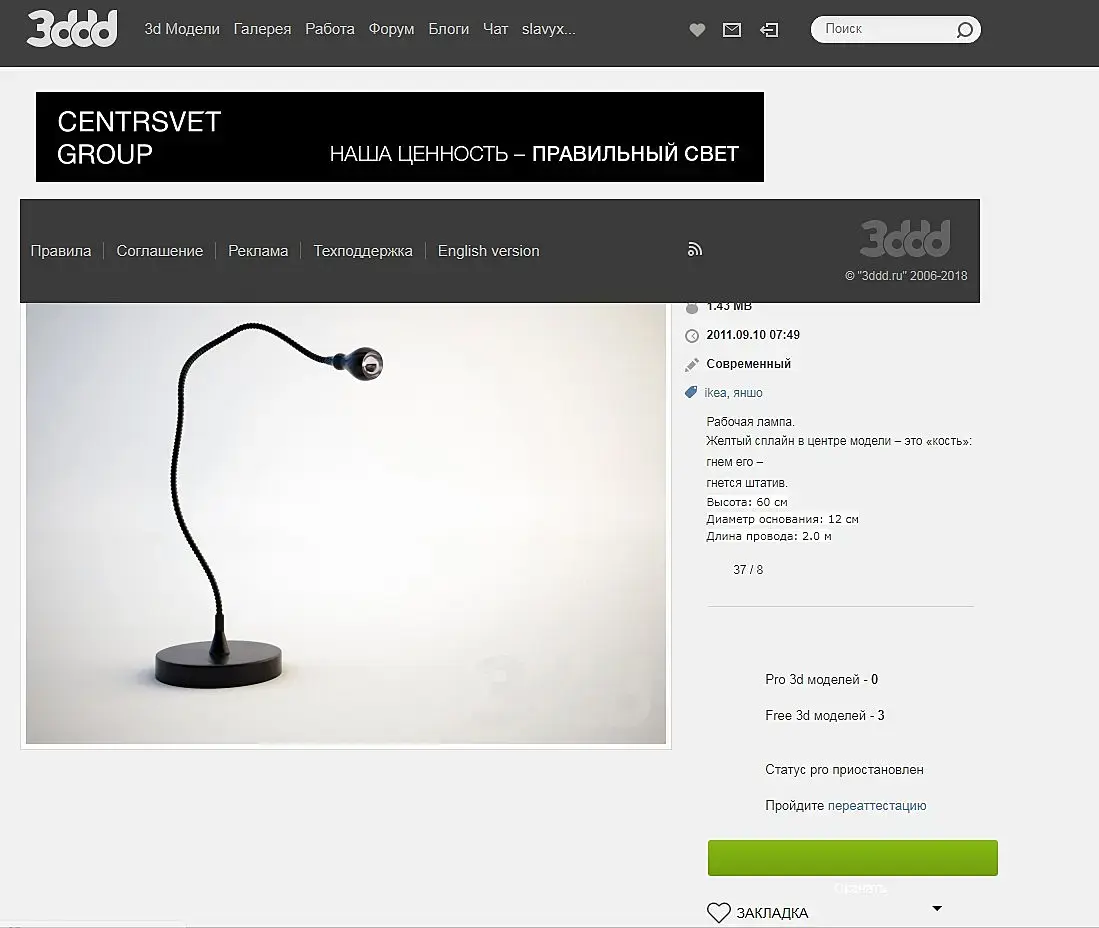Open the lamp model preview image

click(346, 523)
